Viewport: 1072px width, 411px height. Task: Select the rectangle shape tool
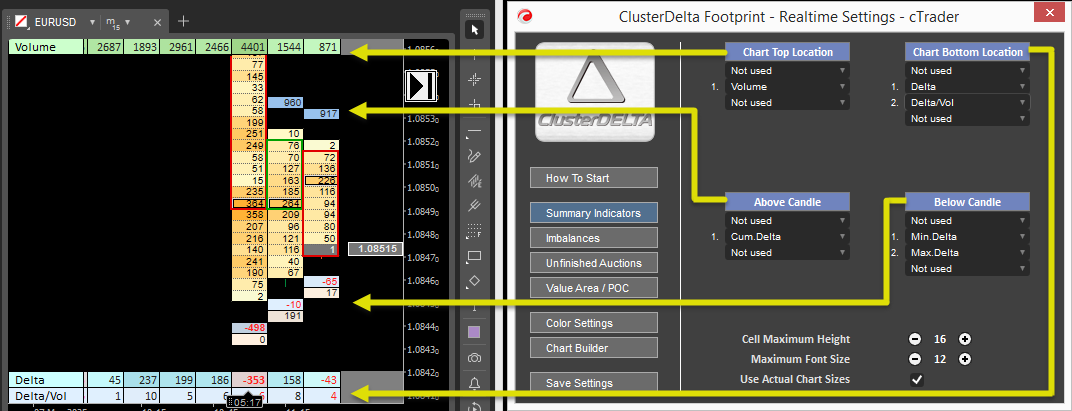tap(476, 255)
